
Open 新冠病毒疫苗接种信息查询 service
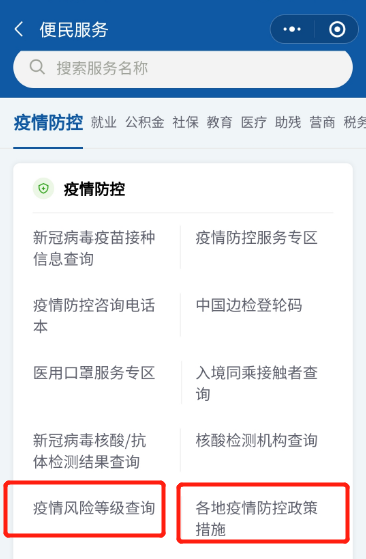(94, 248)
